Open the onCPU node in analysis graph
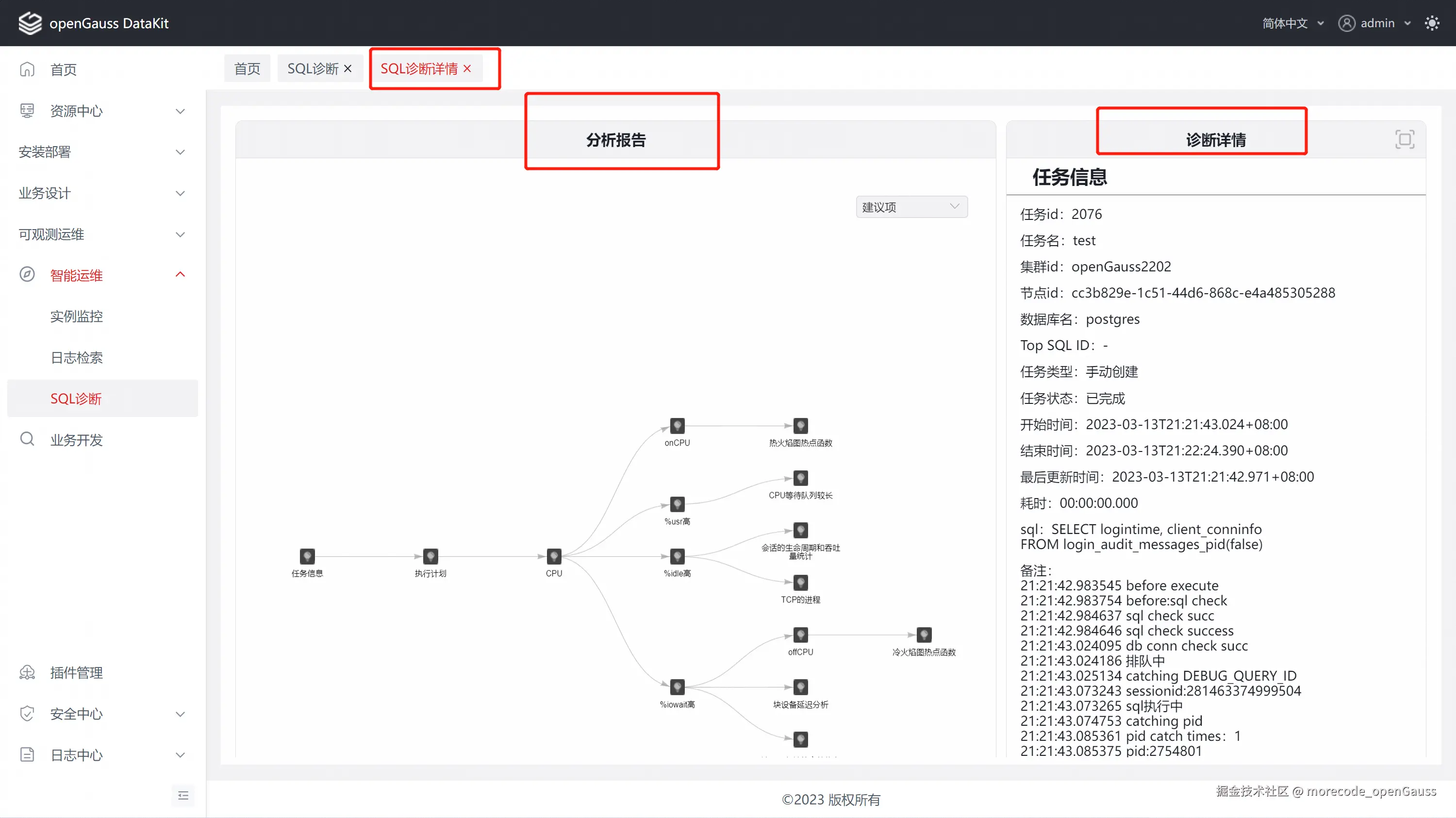 point(677,425)
